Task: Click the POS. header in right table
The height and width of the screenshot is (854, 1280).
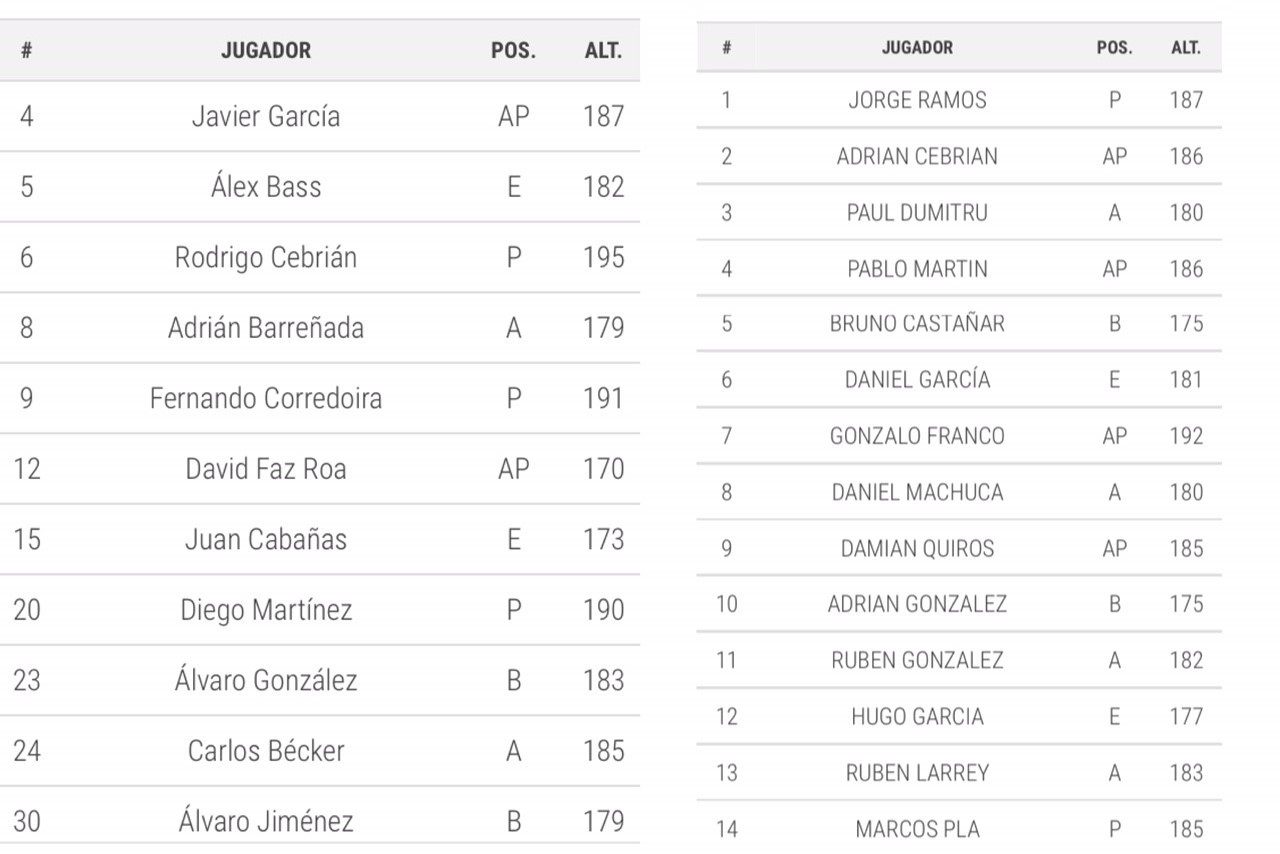Action: tap(1114, 48)
